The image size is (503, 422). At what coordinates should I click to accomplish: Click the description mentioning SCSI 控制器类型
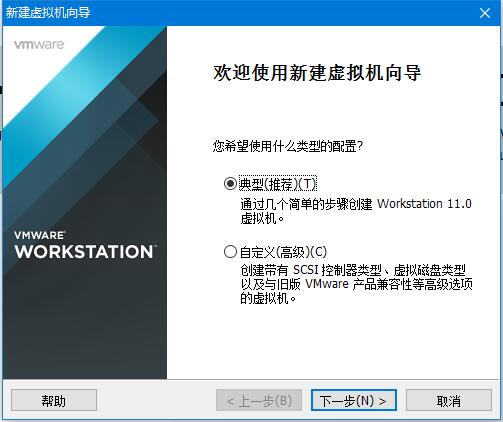click(x=356, y=284)
